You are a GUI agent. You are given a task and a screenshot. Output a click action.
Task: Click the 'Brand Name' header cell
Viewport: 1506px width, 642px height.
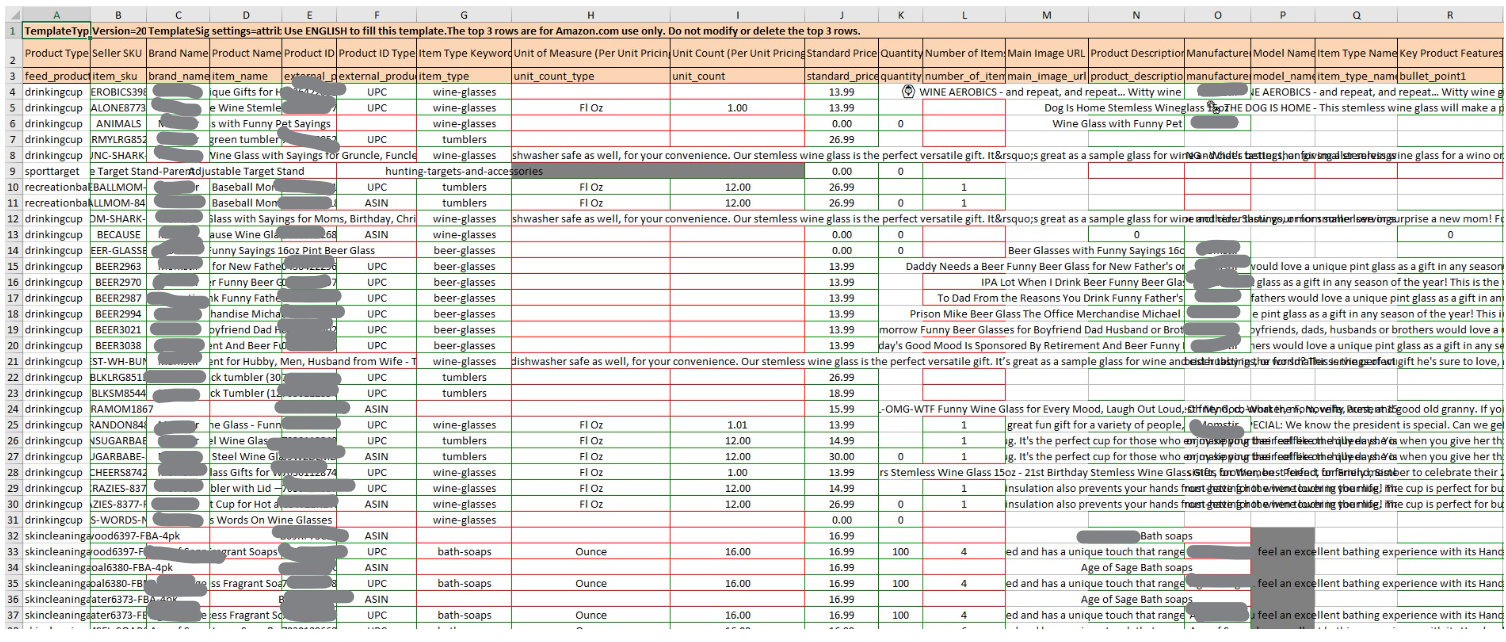[178, 53]
